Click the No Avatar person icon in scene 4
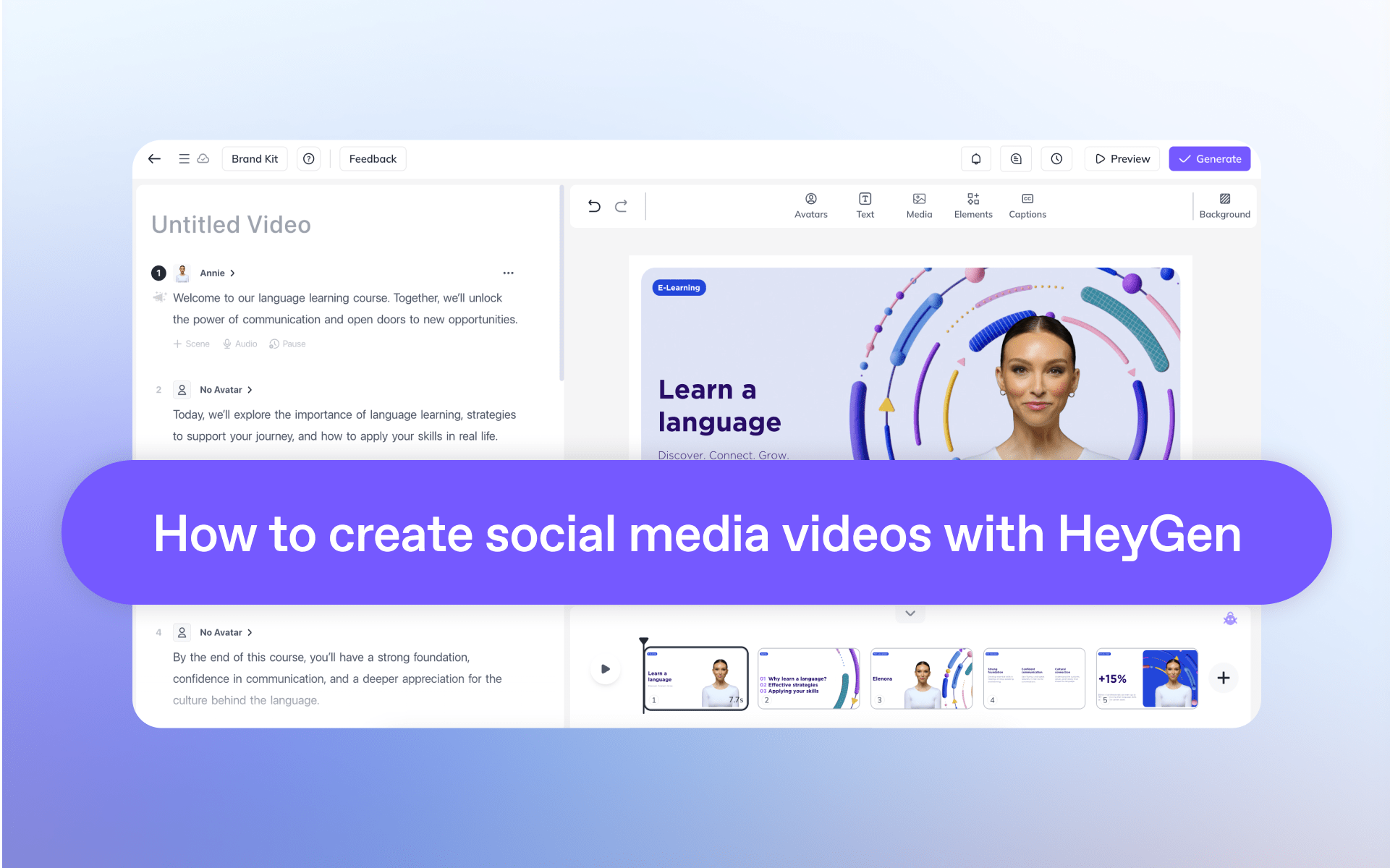 [182, 633]
